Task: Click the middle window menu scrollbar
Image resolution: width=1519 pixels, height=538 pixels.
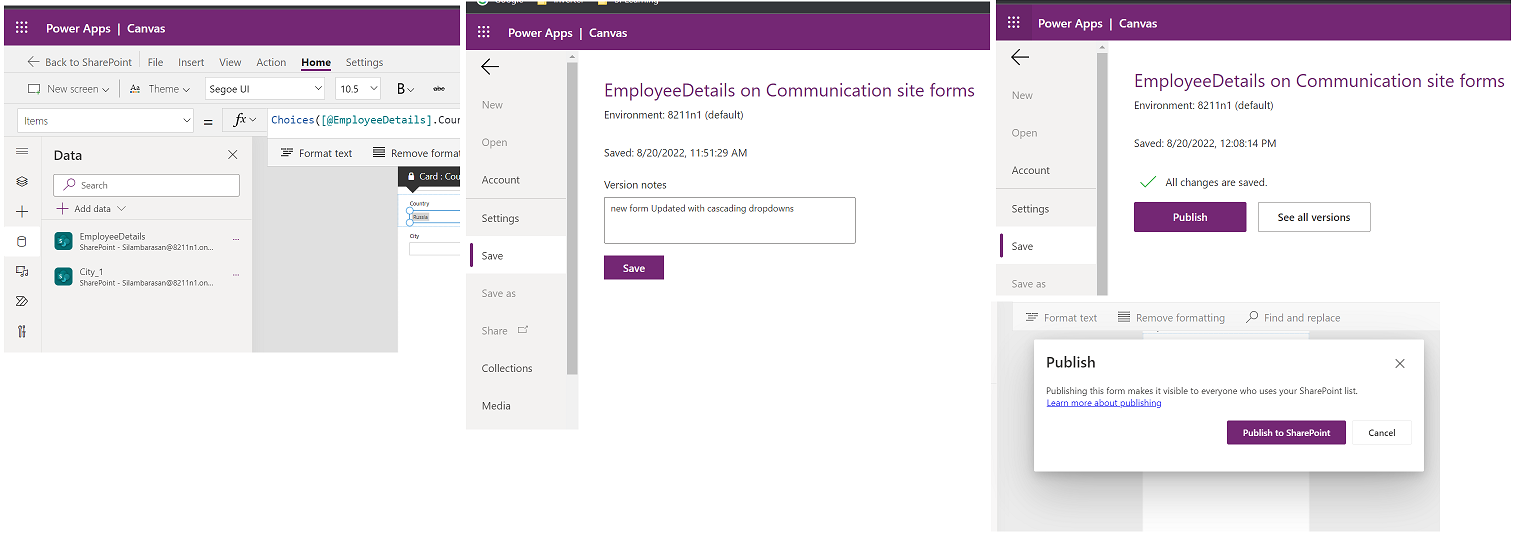Action: pyautogui.click(x=573, y=218)
